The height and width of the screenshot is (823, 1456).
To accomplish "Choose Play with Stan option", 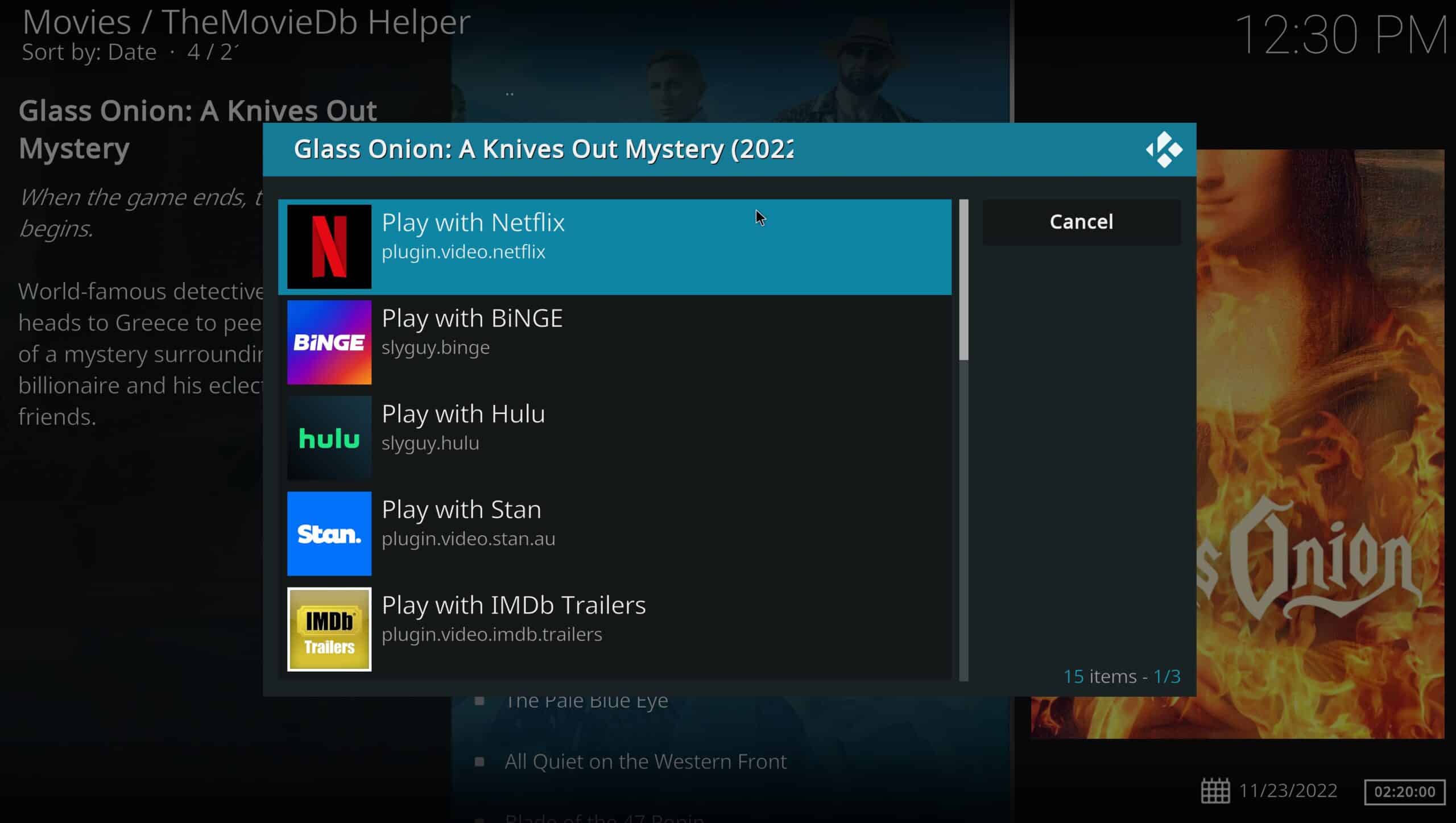I will pos(615,533).
